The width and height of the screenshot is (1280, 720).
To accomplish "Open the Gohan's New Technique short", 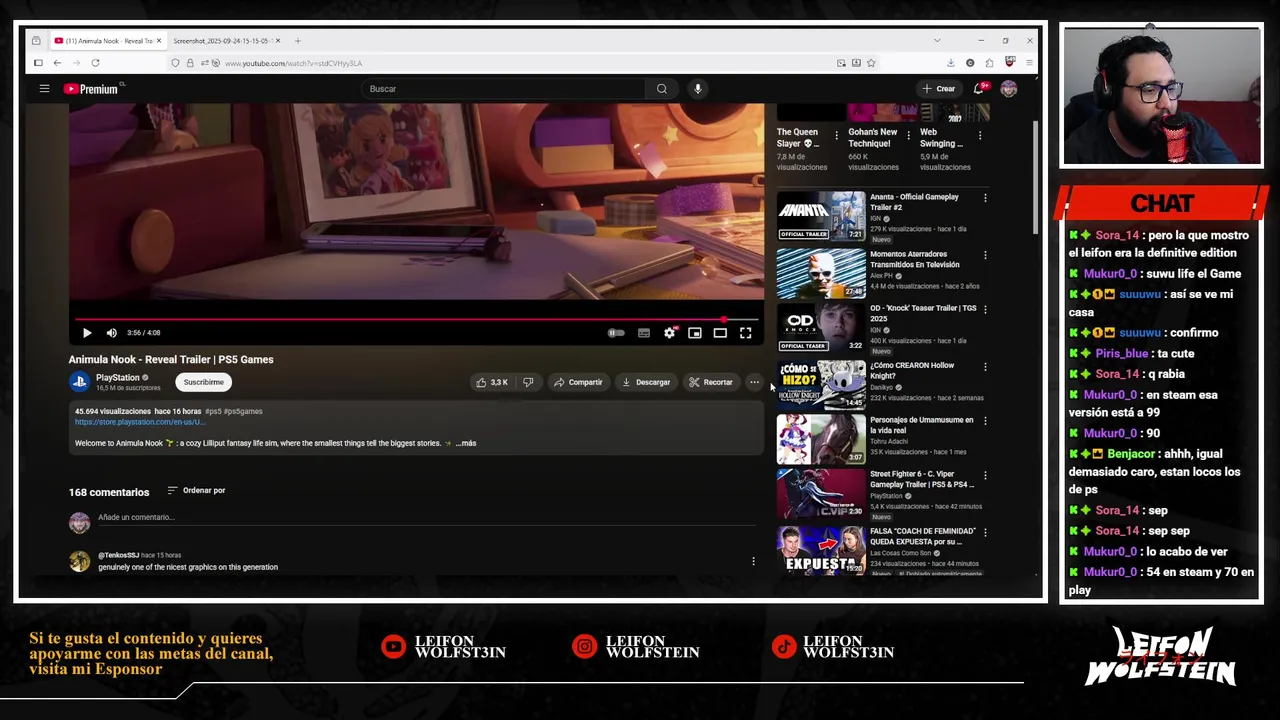I will pyautogui.click(x=873, y=137).
